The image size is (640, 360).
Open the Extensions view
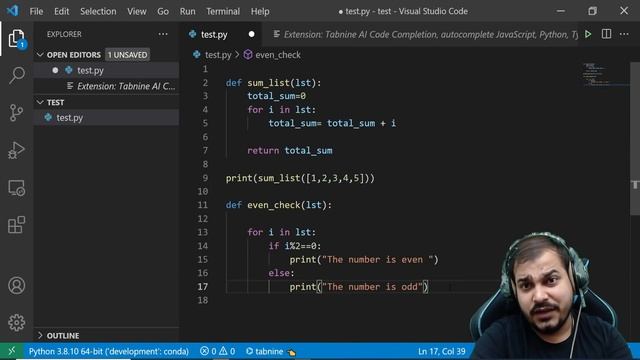[x=16, y=225]
